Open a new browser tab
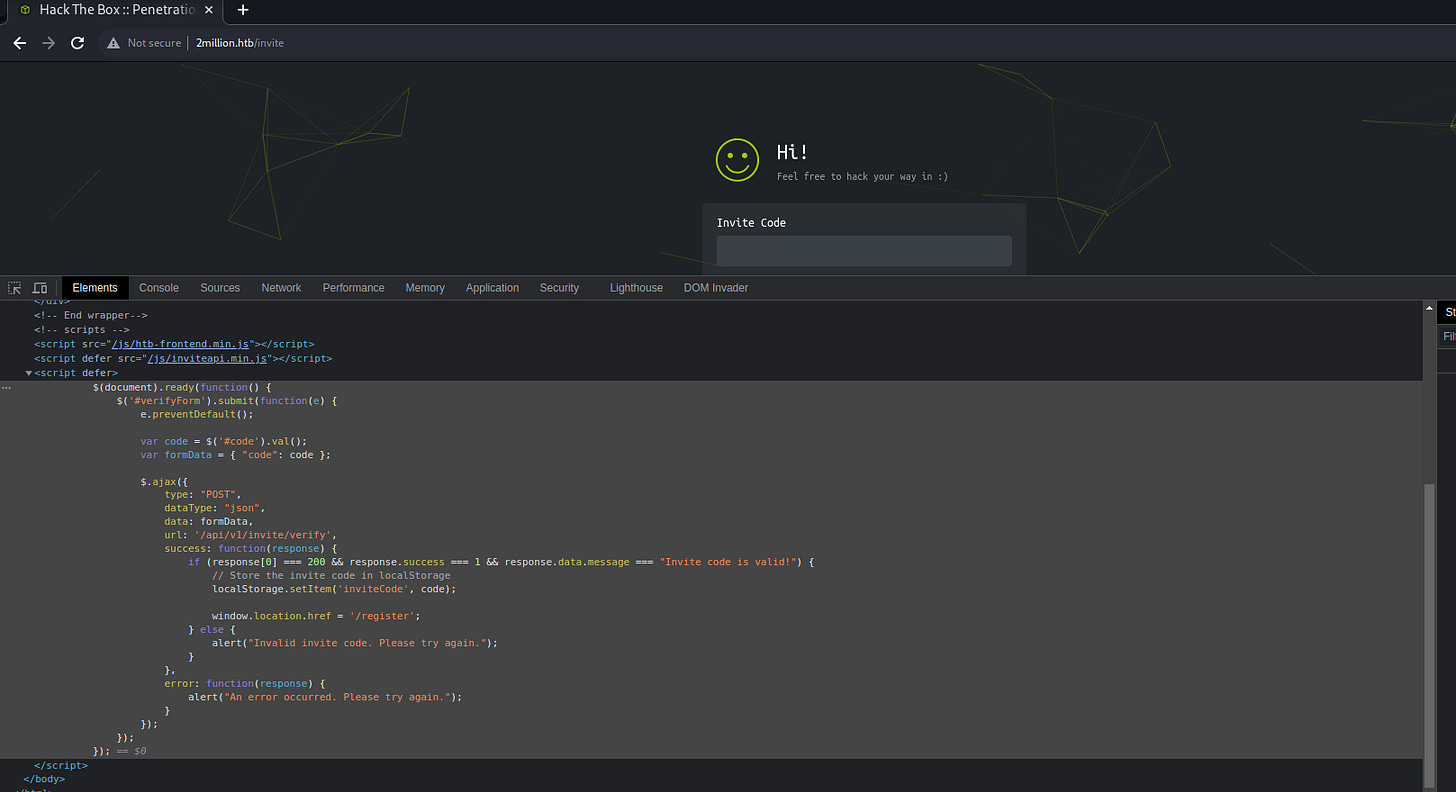The width and height of the screenshot is (1456, 792). click(242, 10)
